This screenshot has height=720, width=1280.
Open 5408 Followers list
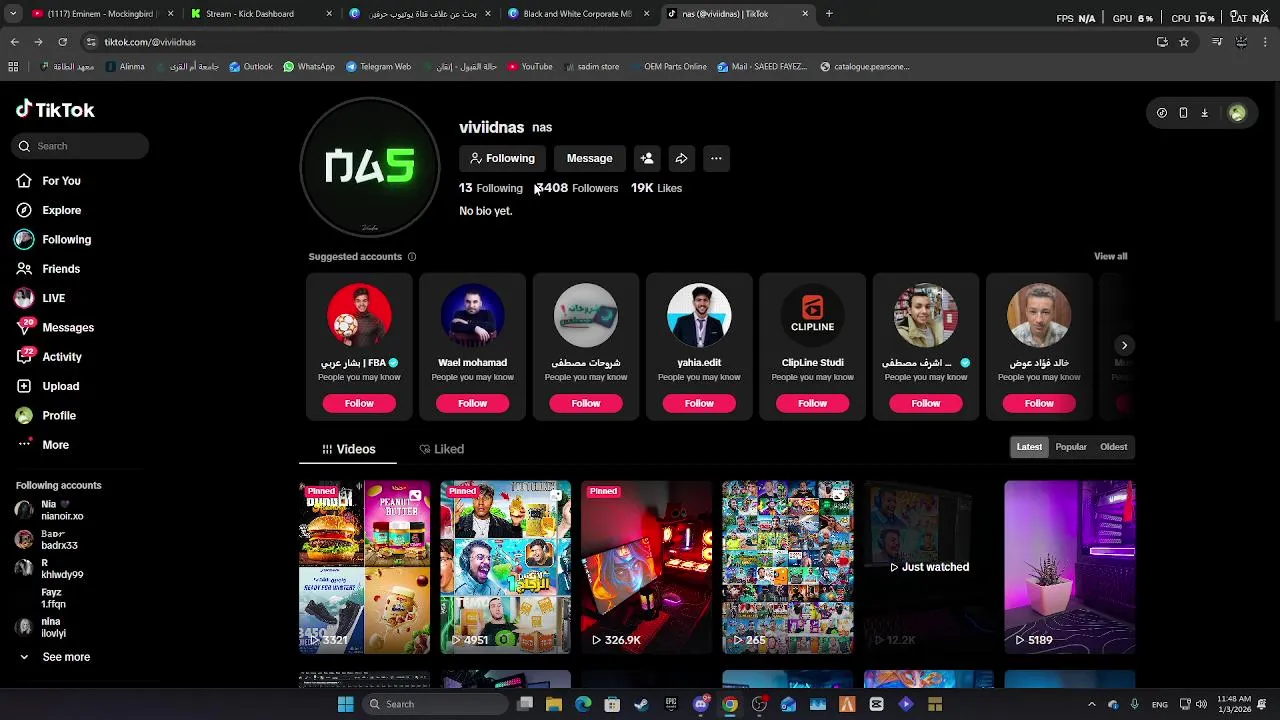point(576,188)
